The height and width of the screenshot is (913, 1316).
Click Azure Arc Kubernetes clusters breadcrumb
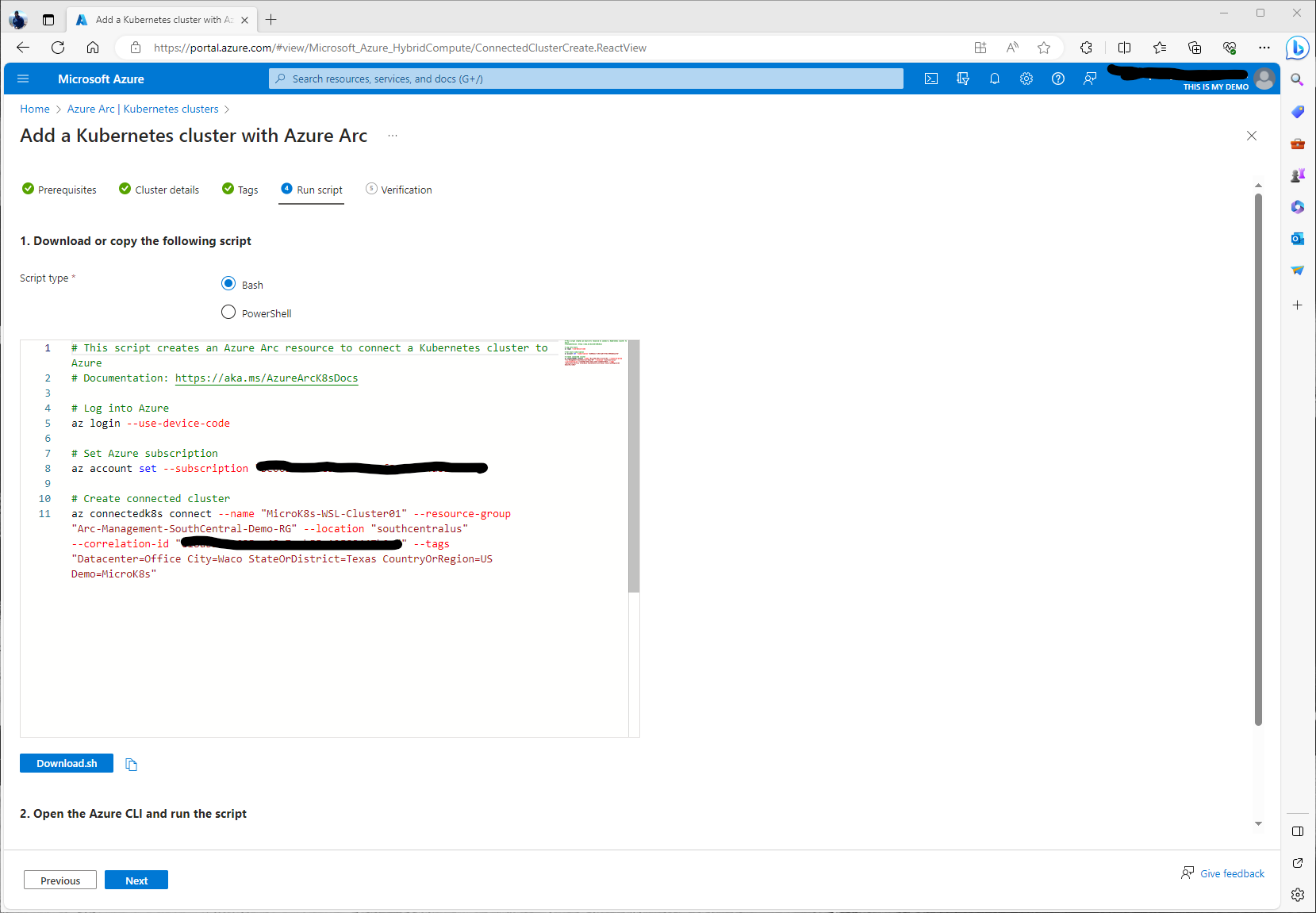tap(143, 109)
